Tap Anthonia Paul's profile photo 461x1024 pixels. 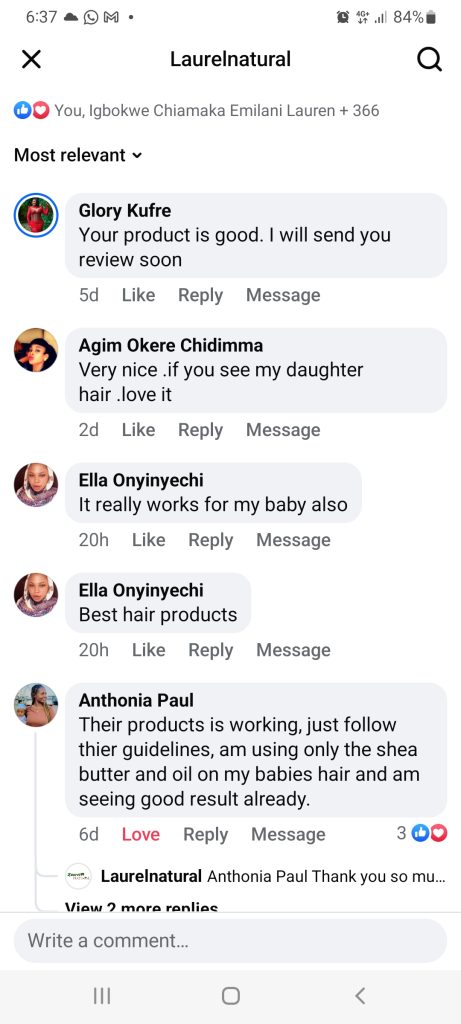click(36, 705)
